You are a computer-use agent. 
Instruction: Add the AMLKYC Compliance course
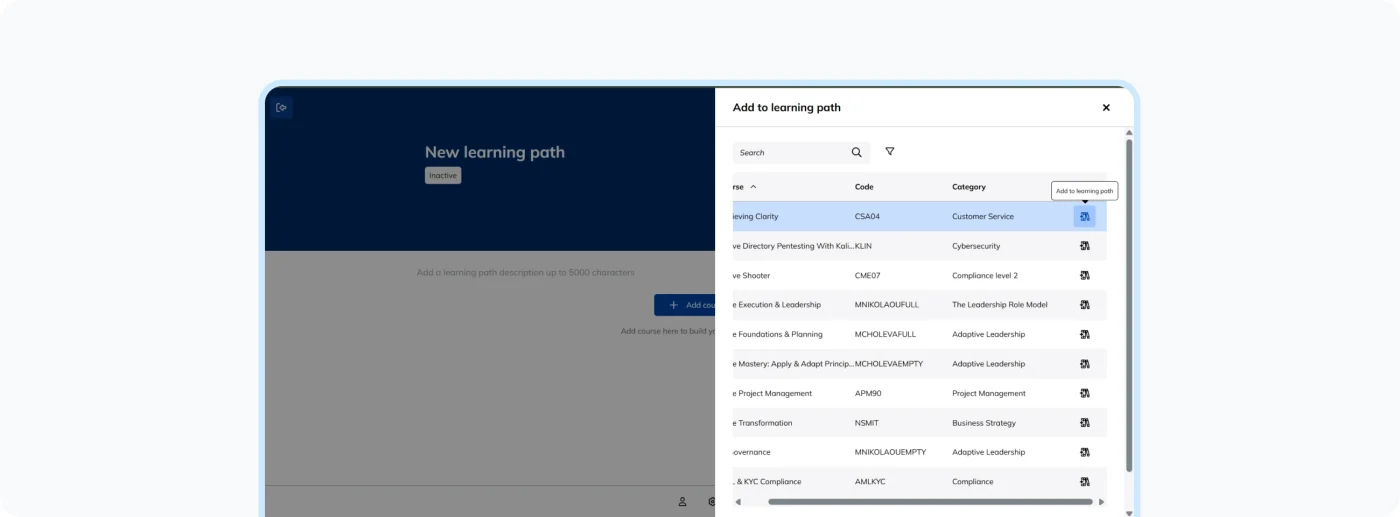[1084, 482]
